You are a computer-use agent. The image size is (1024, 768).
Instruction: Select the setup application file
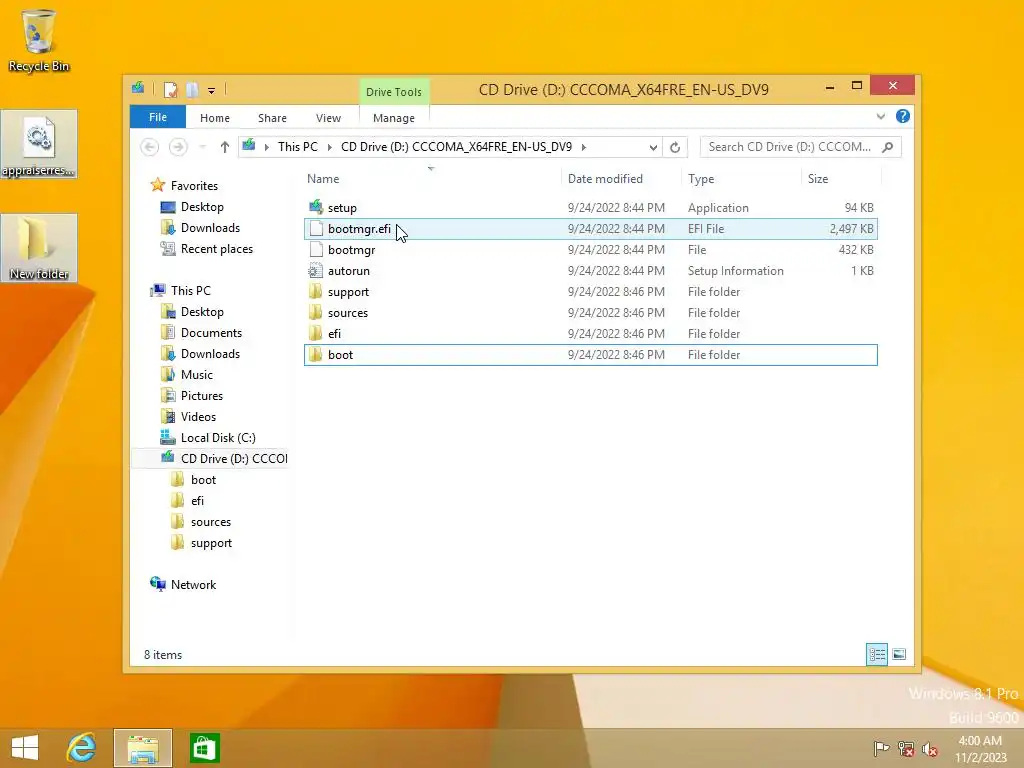coord(590,208)
